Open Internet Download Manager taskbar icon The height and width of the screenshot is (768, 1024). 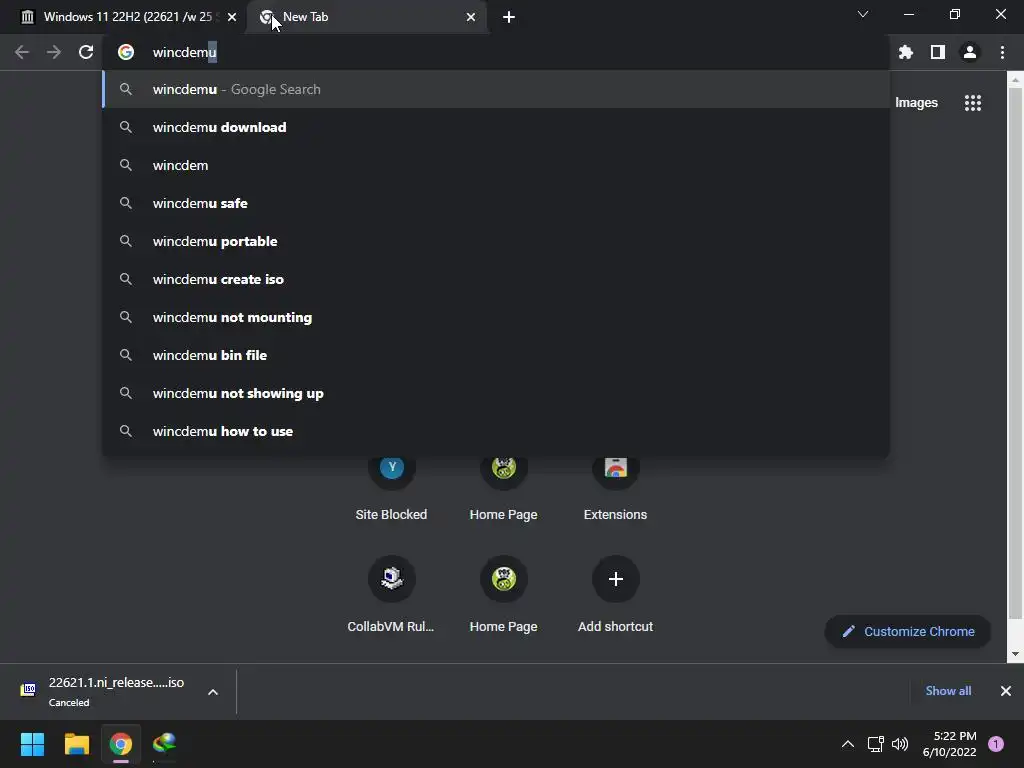[x=165, y=744]
